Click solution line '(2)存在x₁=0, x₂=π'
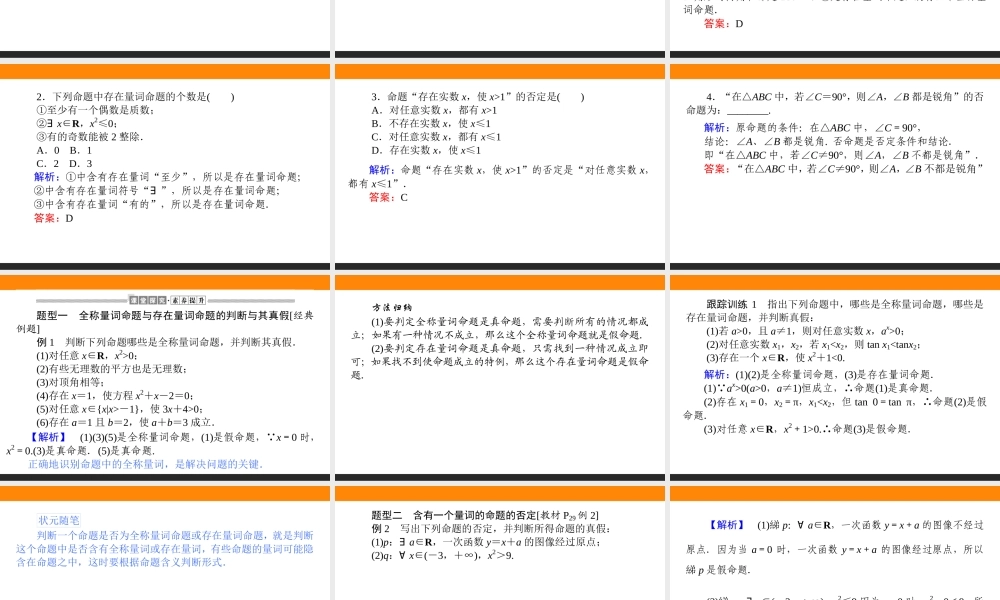The height and width of the screenshot is (600, 1000). (835, 409)
